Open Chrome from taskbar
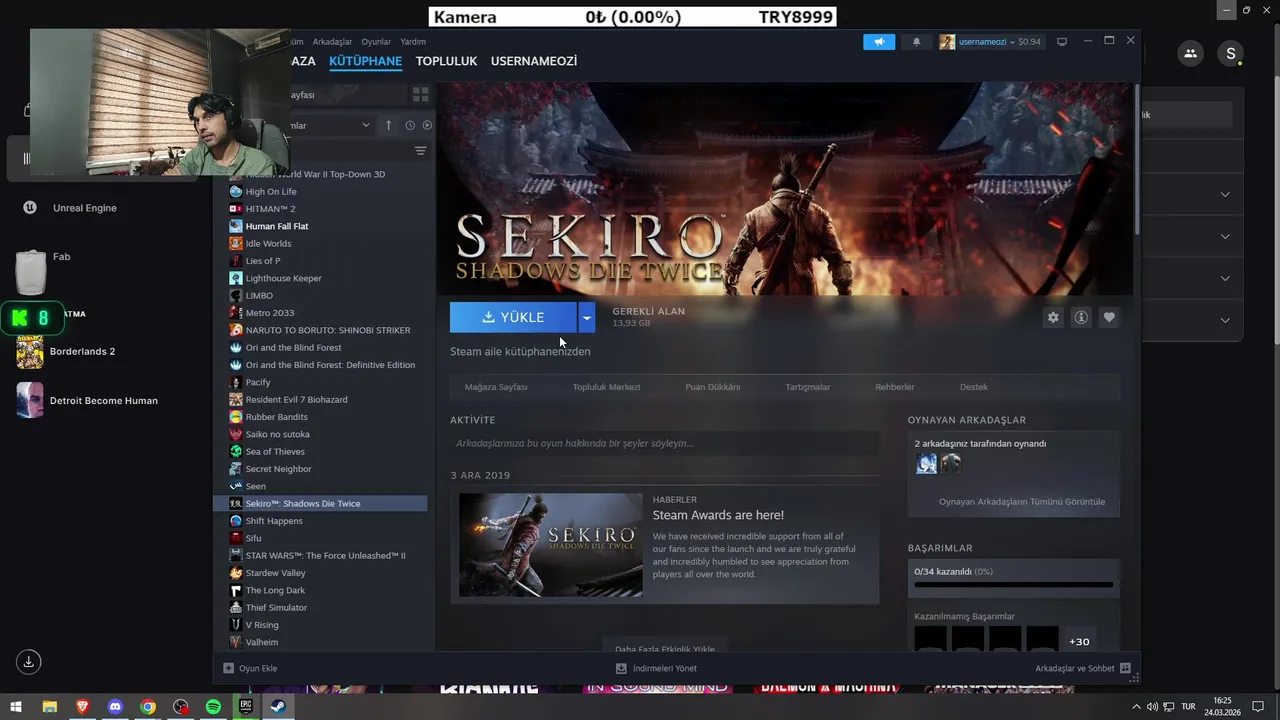This screenshot has height=720, width=1280. (148, 706)
